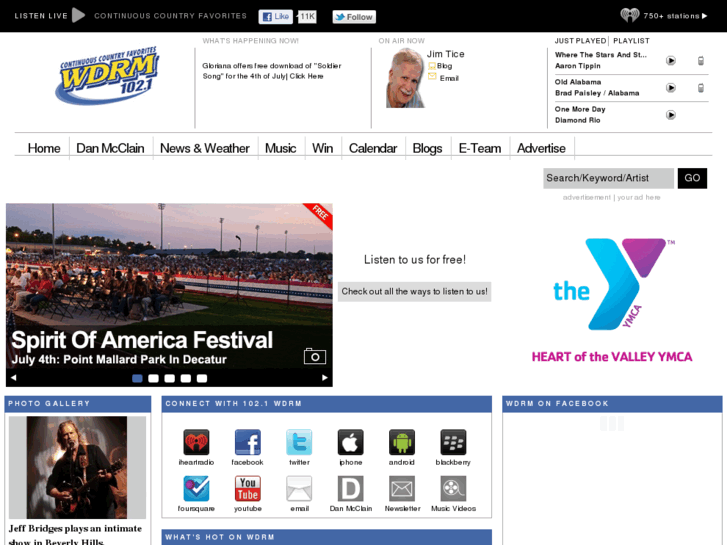Click 'Check out all the ways to listen'
The width and height of the screenshot is (727, 545).
415,292
